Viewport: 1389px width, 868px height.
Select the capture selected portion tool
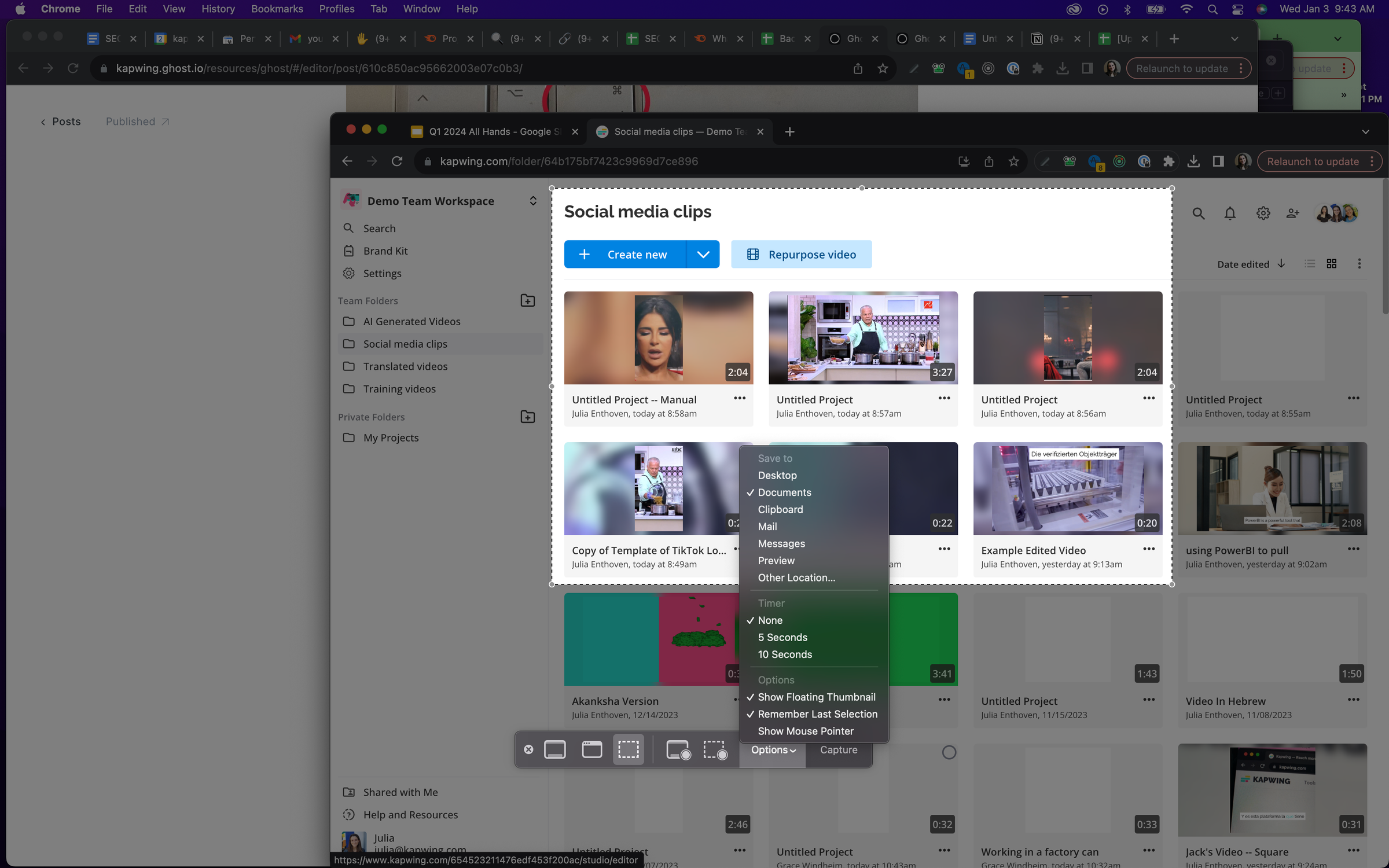coord(629,749)
